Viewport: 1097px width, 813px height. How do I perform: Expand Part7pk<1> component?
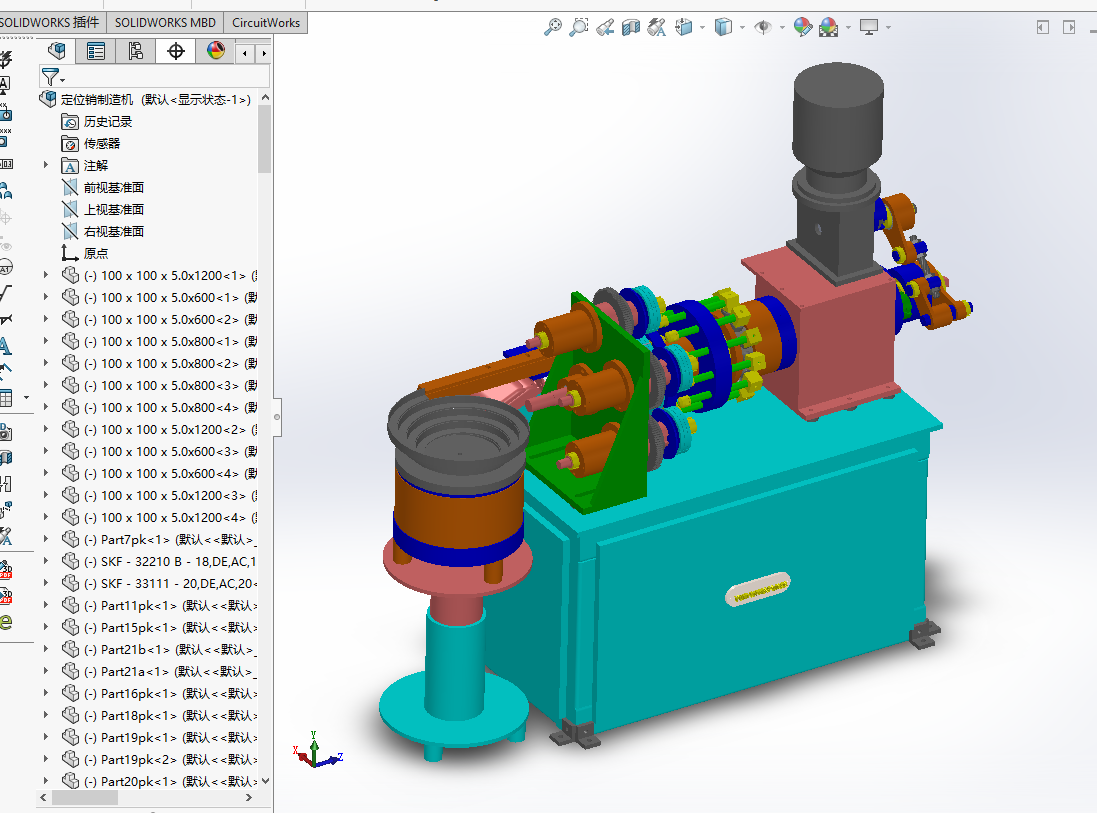tap(46, 539)
